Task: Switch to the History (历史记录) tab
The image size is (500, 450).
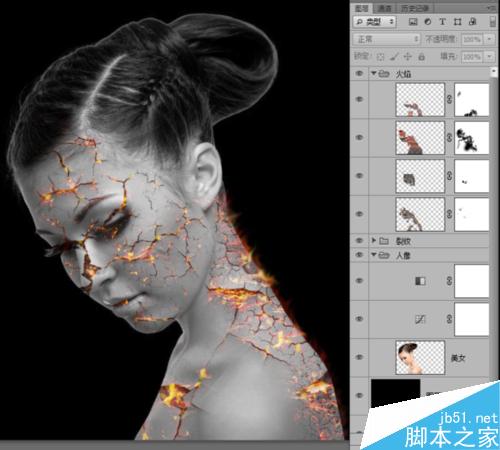Action: [415, 8]
